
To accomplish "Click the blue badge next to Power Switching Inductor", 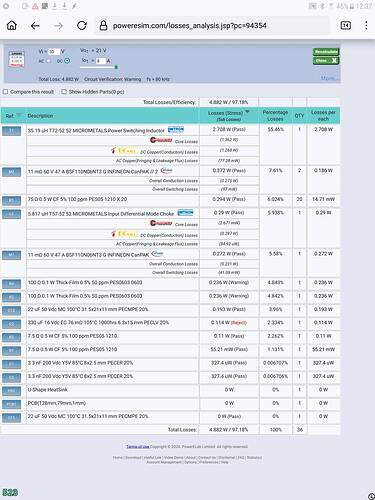I will click(176, 129).
